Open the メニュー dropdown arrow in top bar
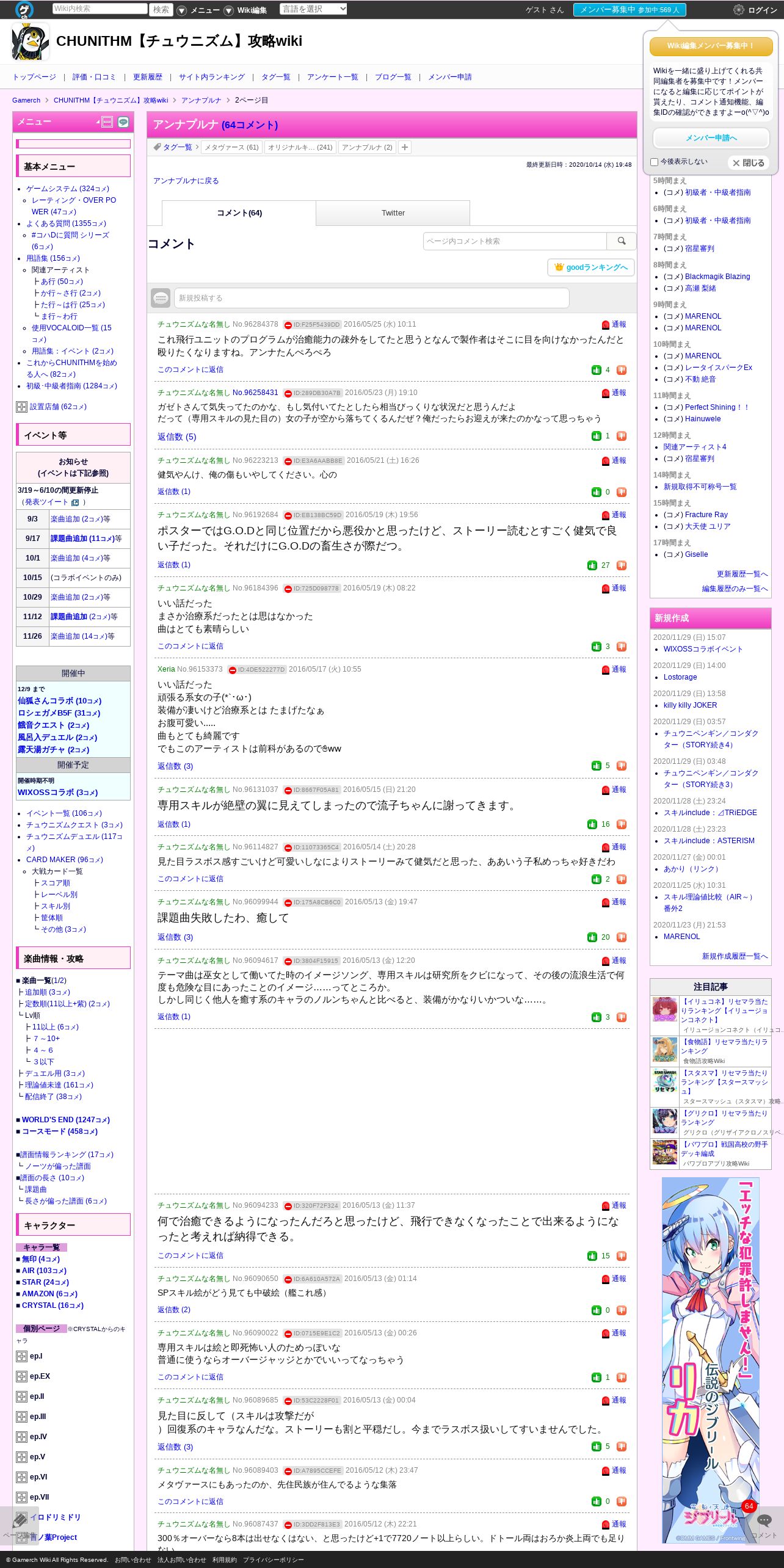The height and width of the screenshot is (1568, 784). [x=181, y=10]
